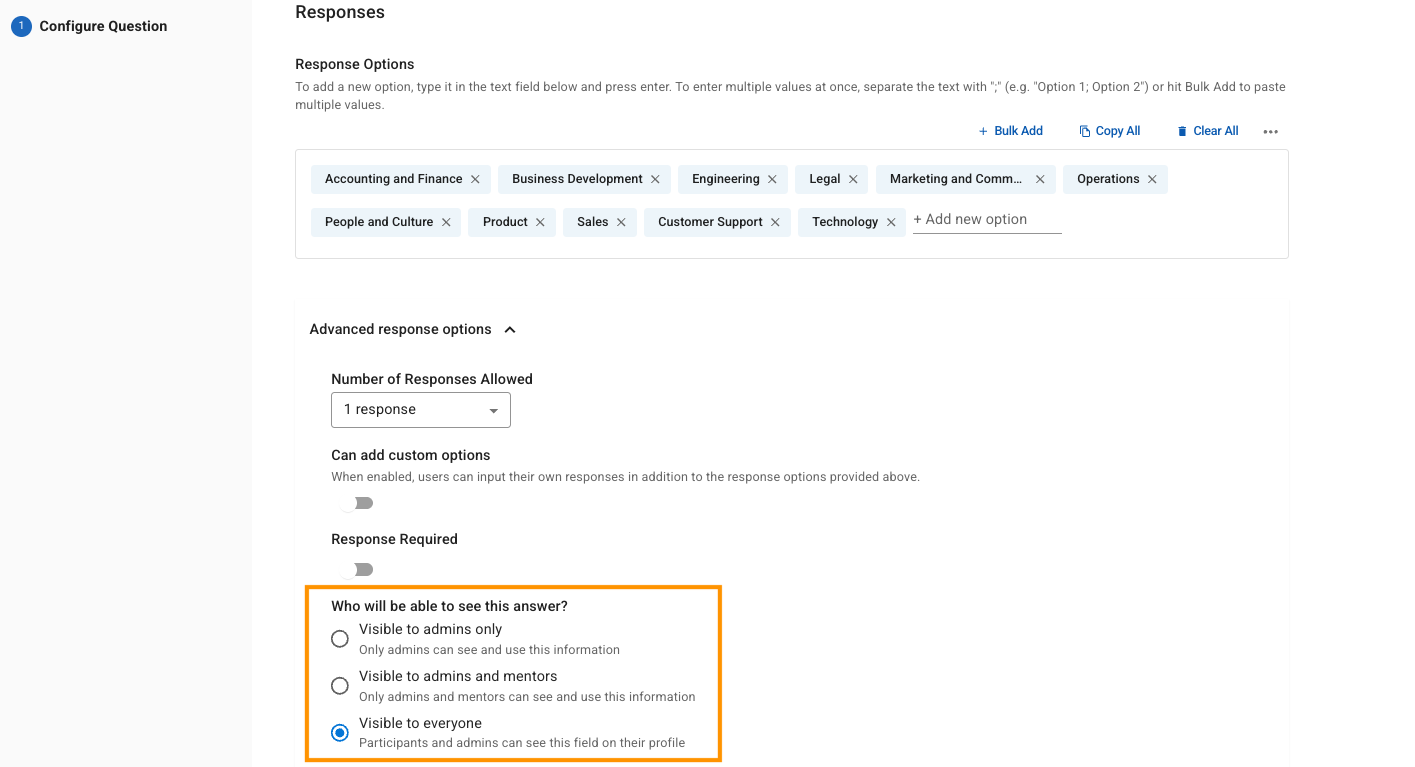
Task: Open the Number of Responses Allowed dropdown
Action: click(420, 410)
